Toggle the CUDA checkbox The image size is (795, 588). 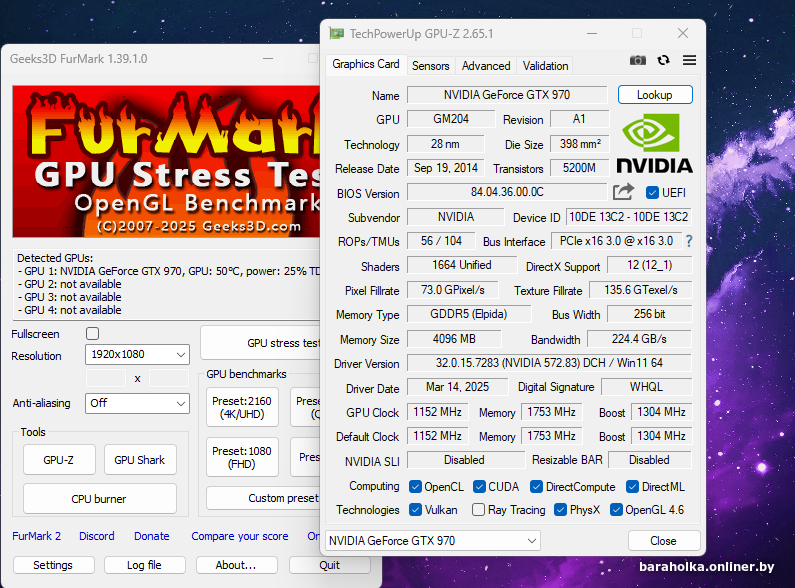click(479, 487)
